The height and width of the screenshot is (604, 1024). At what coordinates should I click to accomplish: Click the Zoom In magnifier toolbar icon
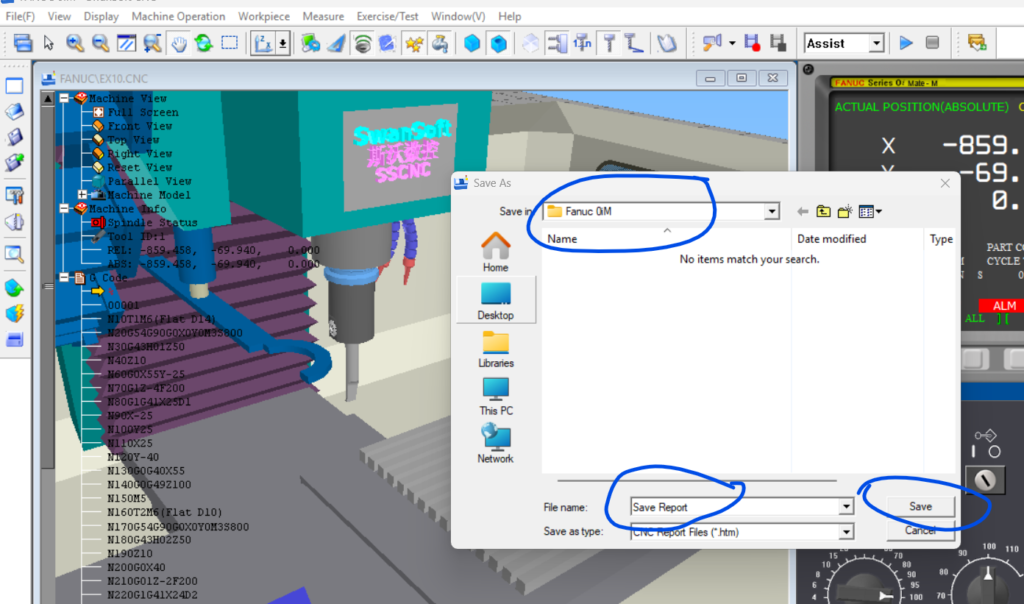[x=75, y=43]
